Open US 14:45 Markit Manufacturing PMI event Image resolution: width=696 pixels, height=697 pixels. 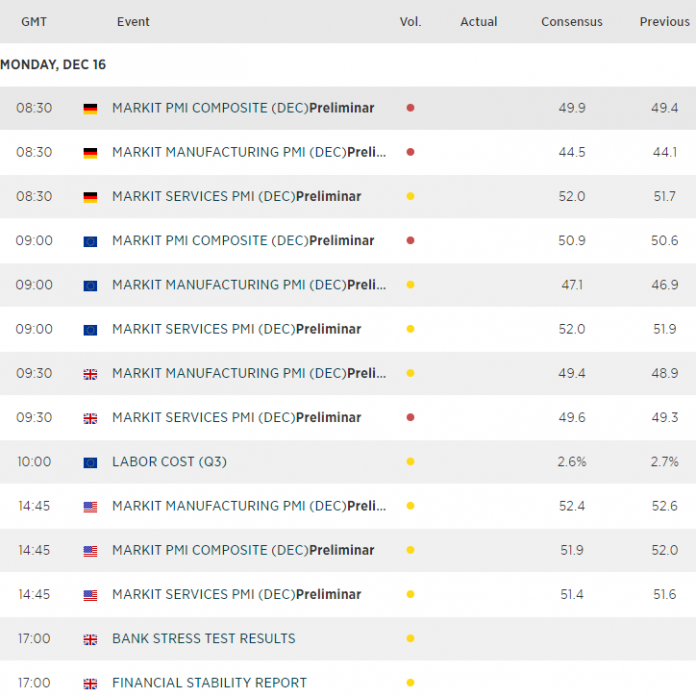tap(249, 506)
